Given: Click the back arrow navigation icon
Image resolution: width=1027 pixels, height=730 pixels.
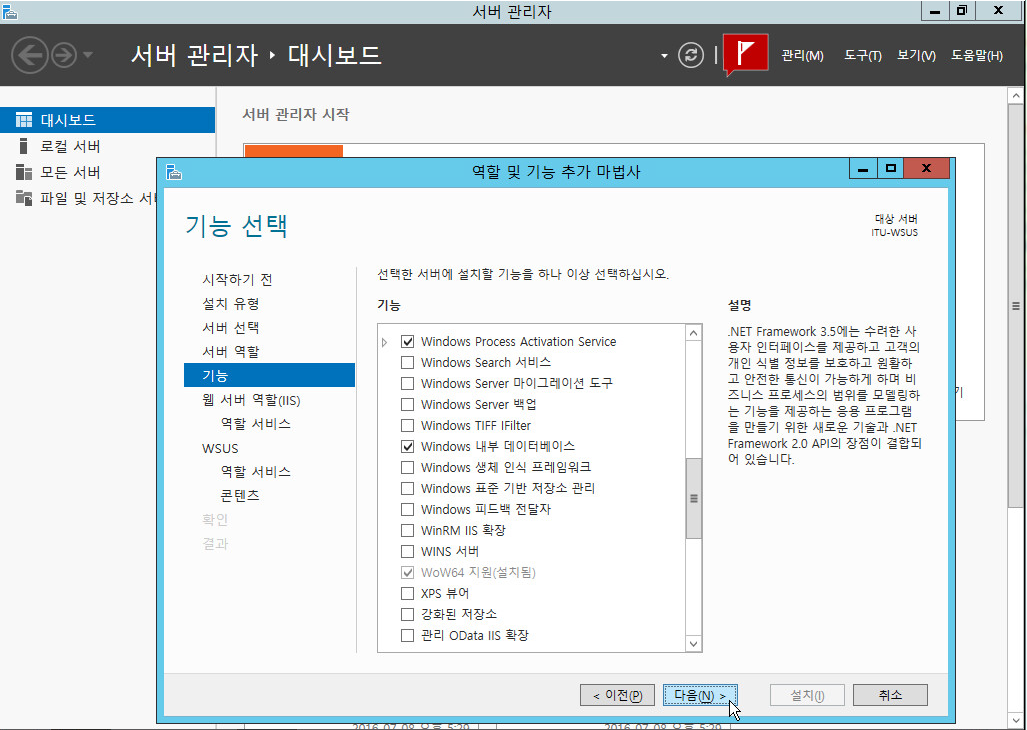Looking at the screenshot, I should (29, 55).
